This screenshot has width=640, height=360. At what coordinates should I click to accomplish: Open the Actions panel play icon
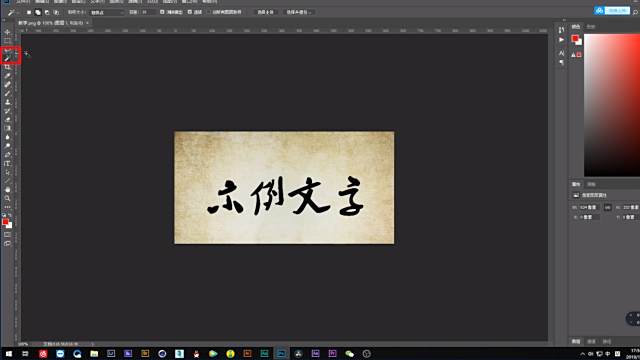coord(562,40)
